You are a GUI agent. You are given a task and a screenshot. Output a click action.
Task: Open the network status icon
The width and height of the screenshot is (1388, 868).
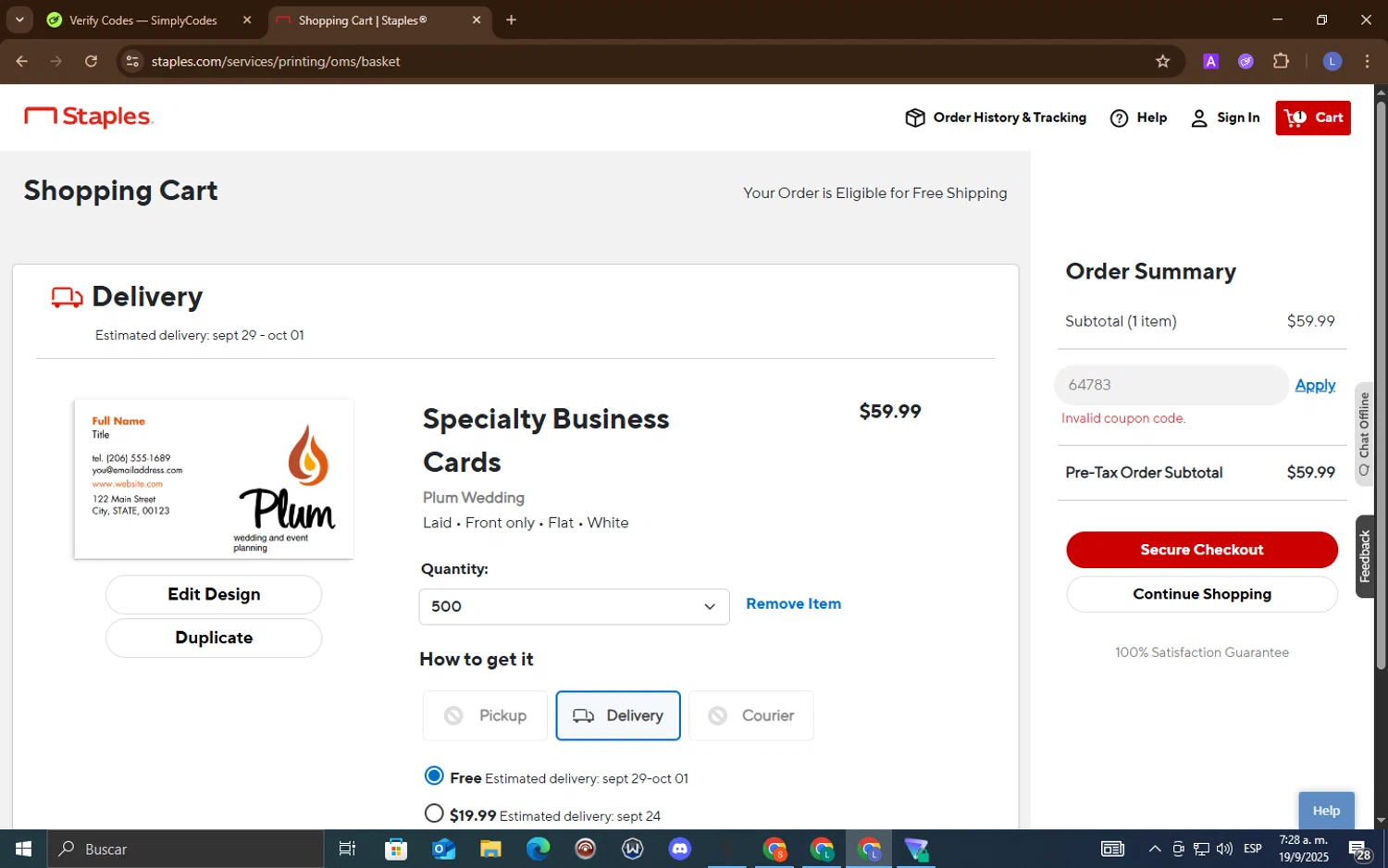[1201, 849]
